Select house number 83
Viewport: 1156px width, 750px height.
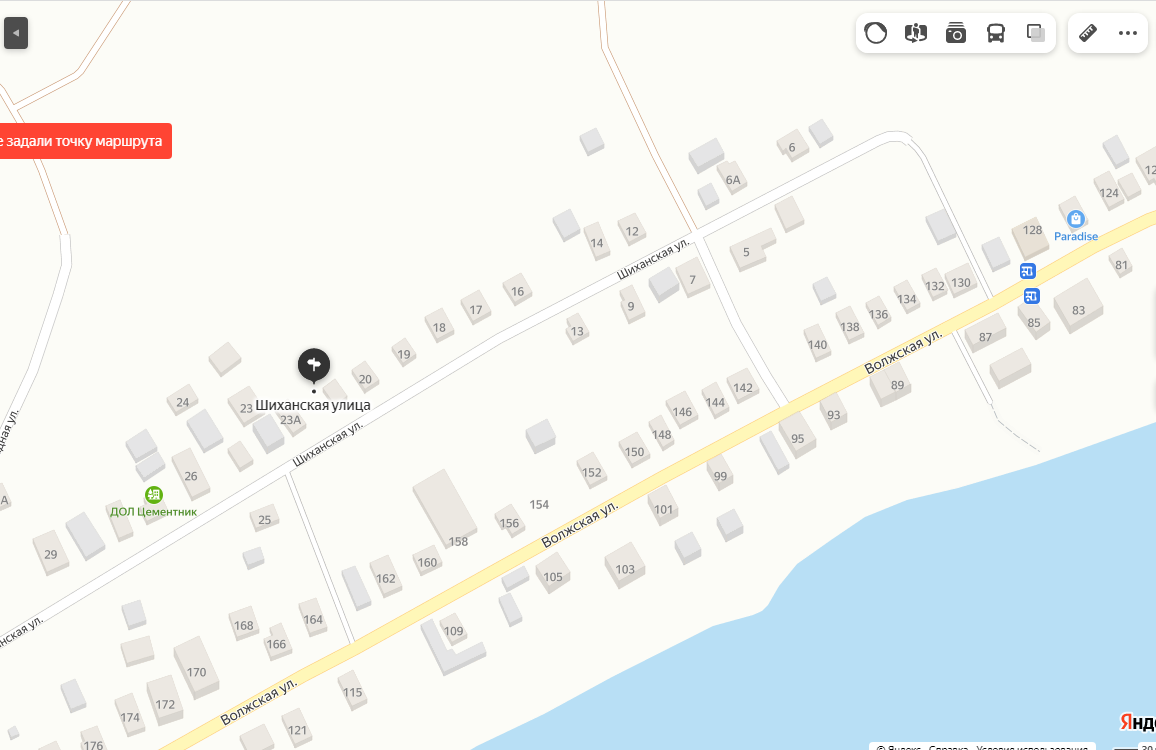tap(1079, 306)
